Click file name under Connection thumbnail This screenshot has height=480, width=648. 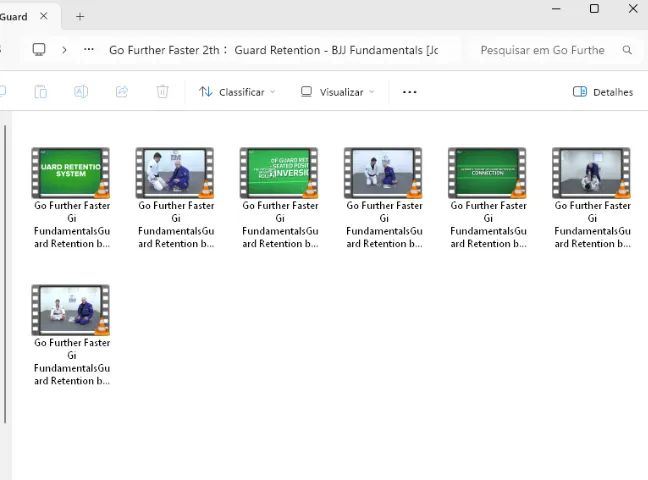coord(488,224)
